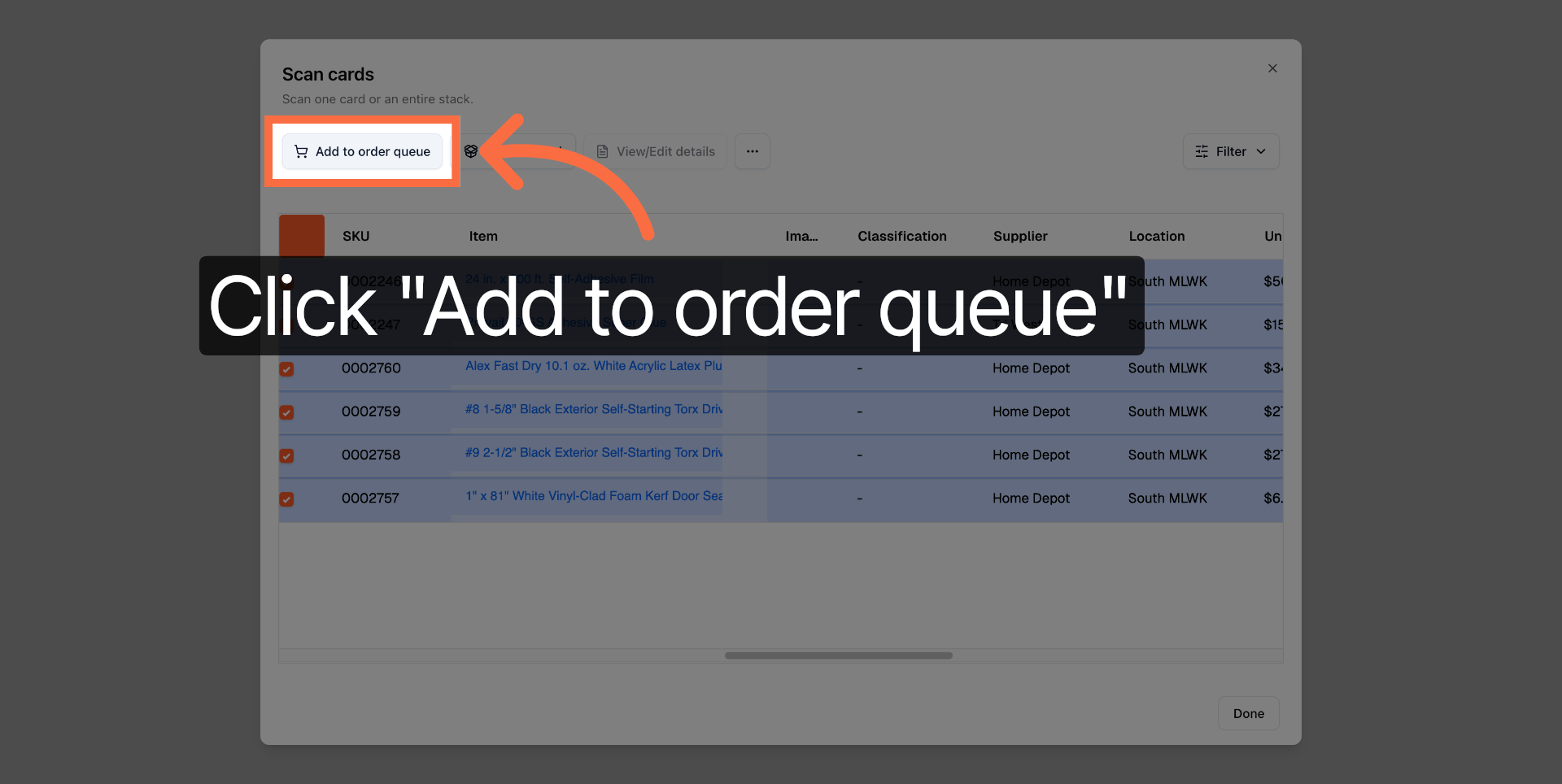This screenshot has width=1562, height=784.
Task: Click the cart icon in Add to order queue
Action: click(x=301, y=151)
